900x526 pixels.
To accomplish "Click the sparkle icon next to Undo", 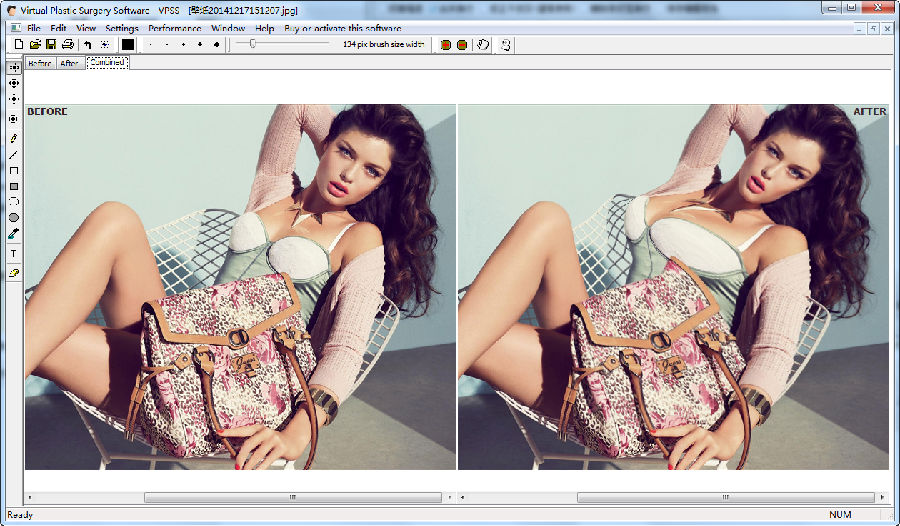I will point(104,44).
